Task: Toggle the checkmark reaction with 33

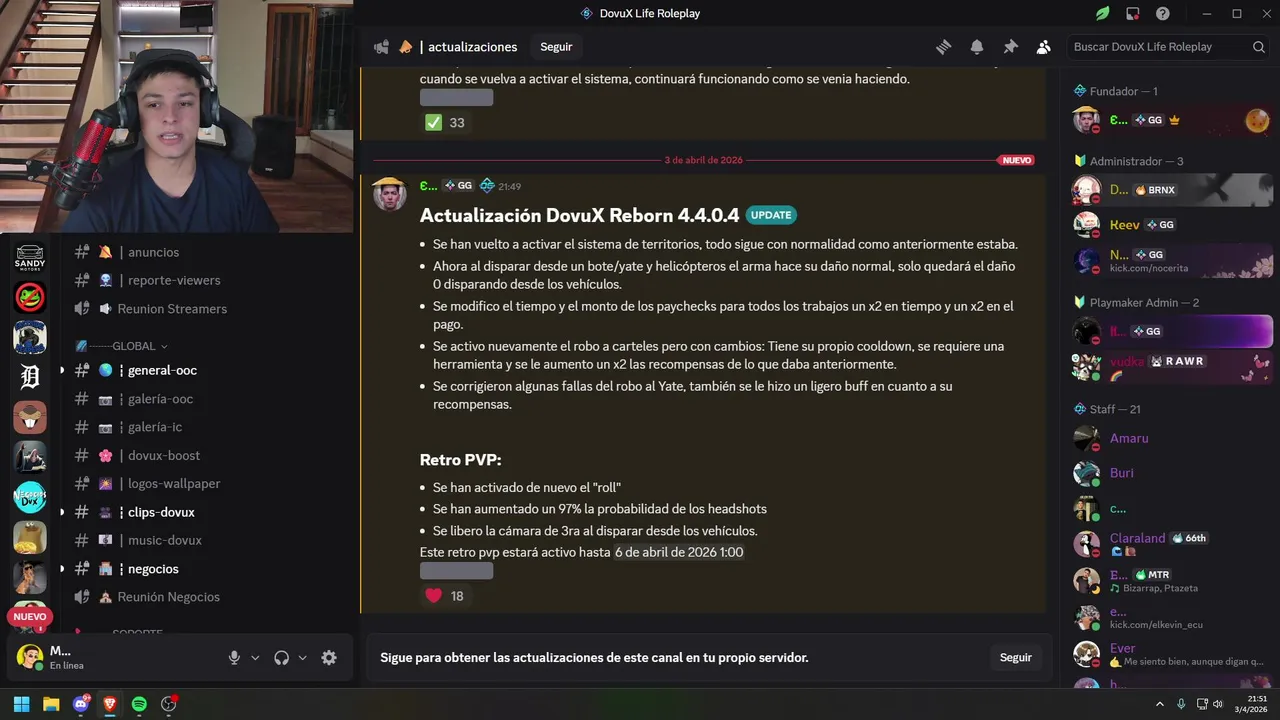Action: pyautogui.click(x=445, y=122)
